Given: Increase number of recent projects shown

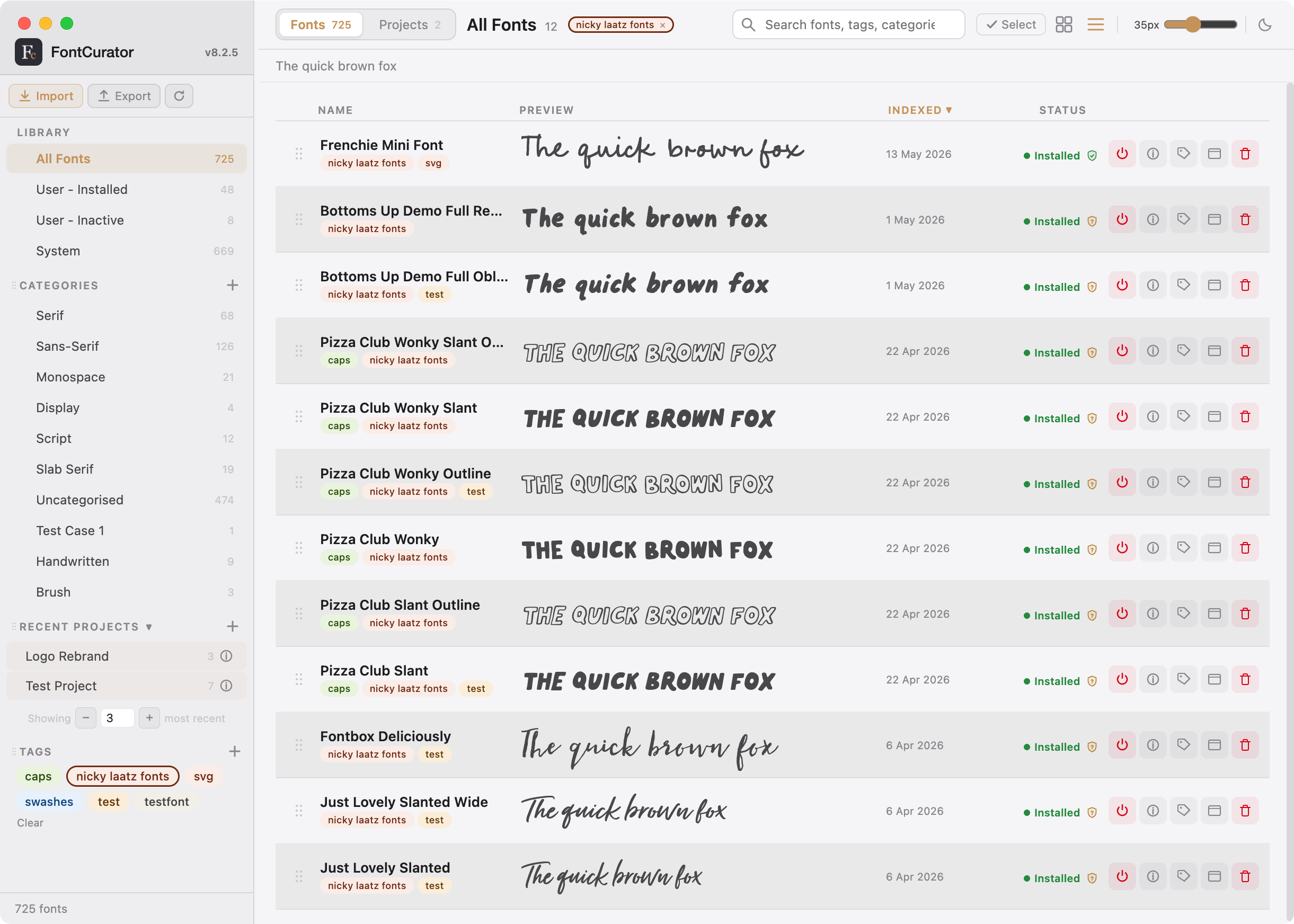Looking at the screenshot, I should point(149,718).
